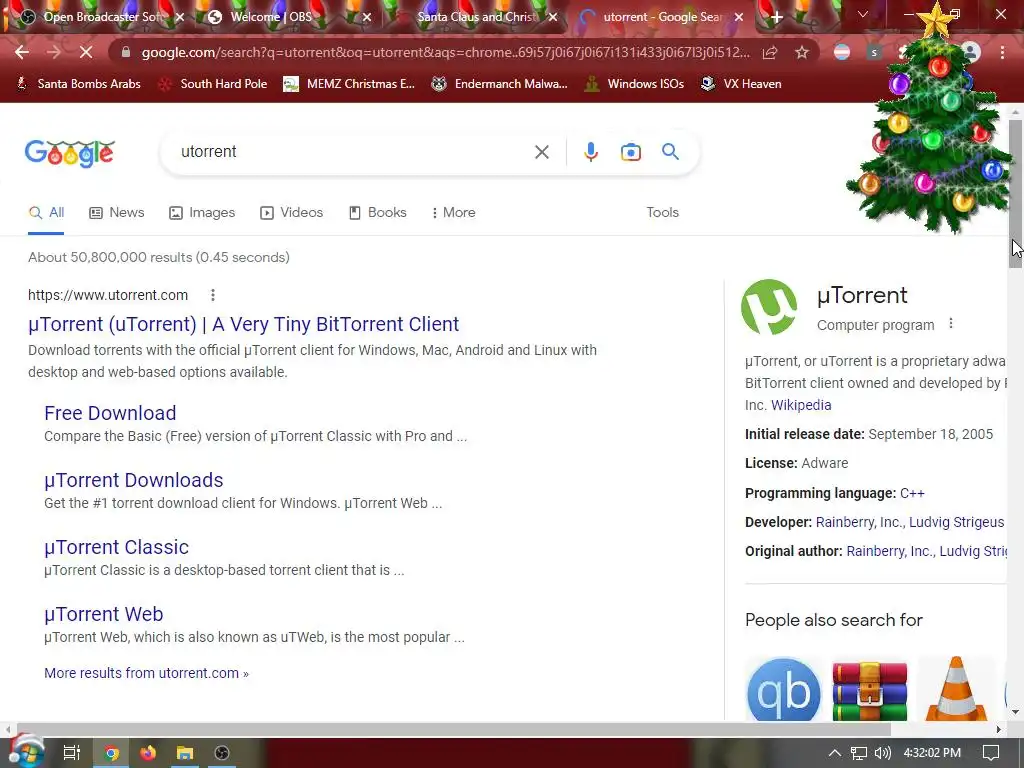Clear the search box text
Image resolution: width=1024 pixels, height=768 pixels.
tap(541, 152)
